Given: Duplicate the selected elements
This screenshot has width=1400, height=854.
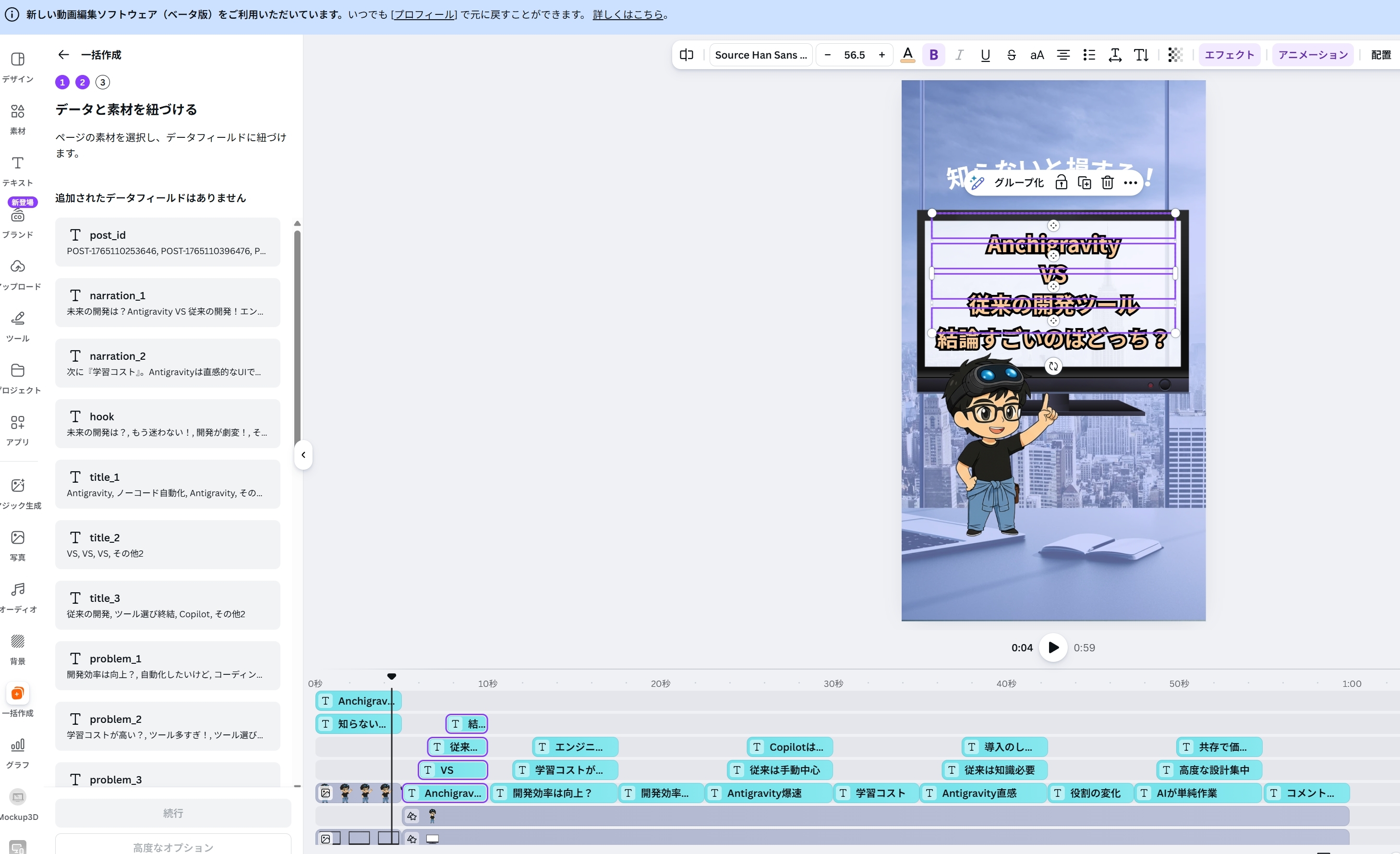Looking at the screenshot, I should click(1084, 183).
